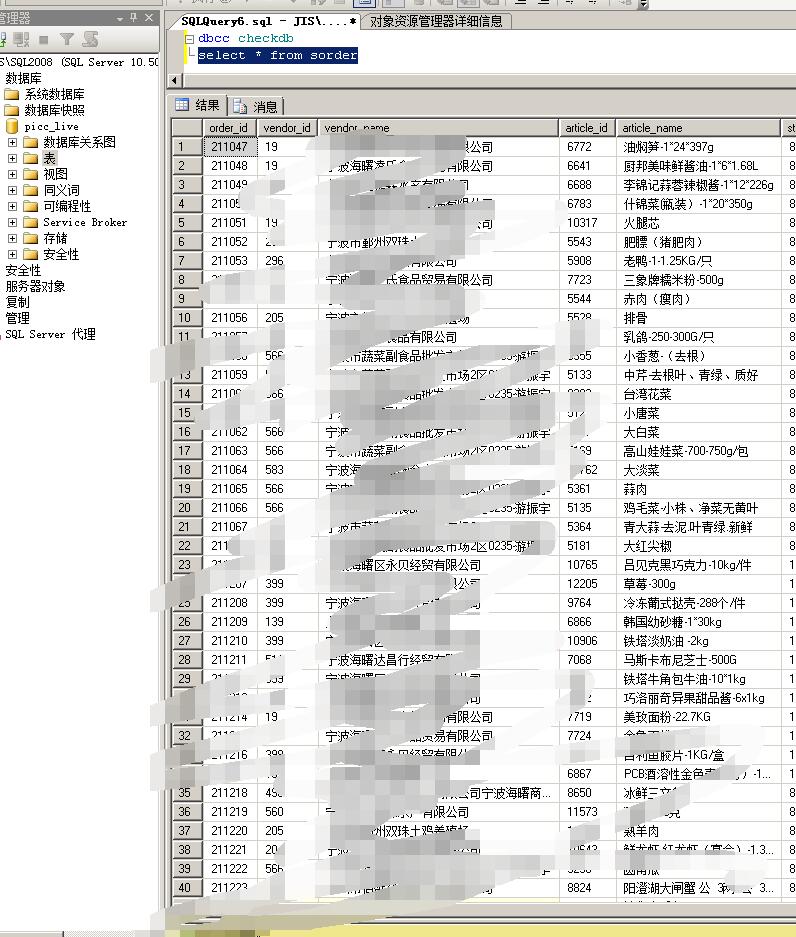Select row header number 20
Screen dimensions: 796x937
click(x=187, y=507)
